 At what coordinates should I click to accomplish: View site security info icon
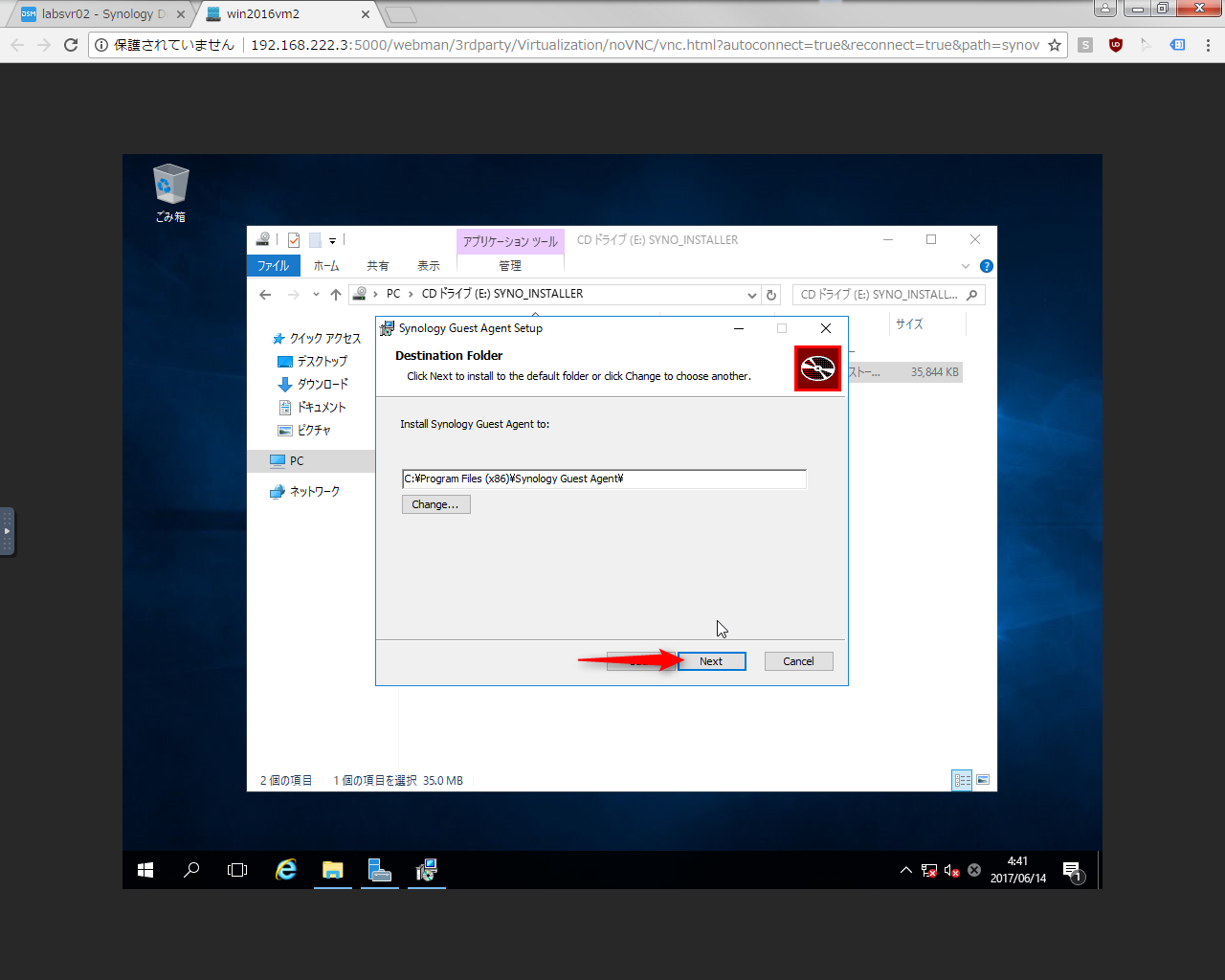tap(101, 45)
